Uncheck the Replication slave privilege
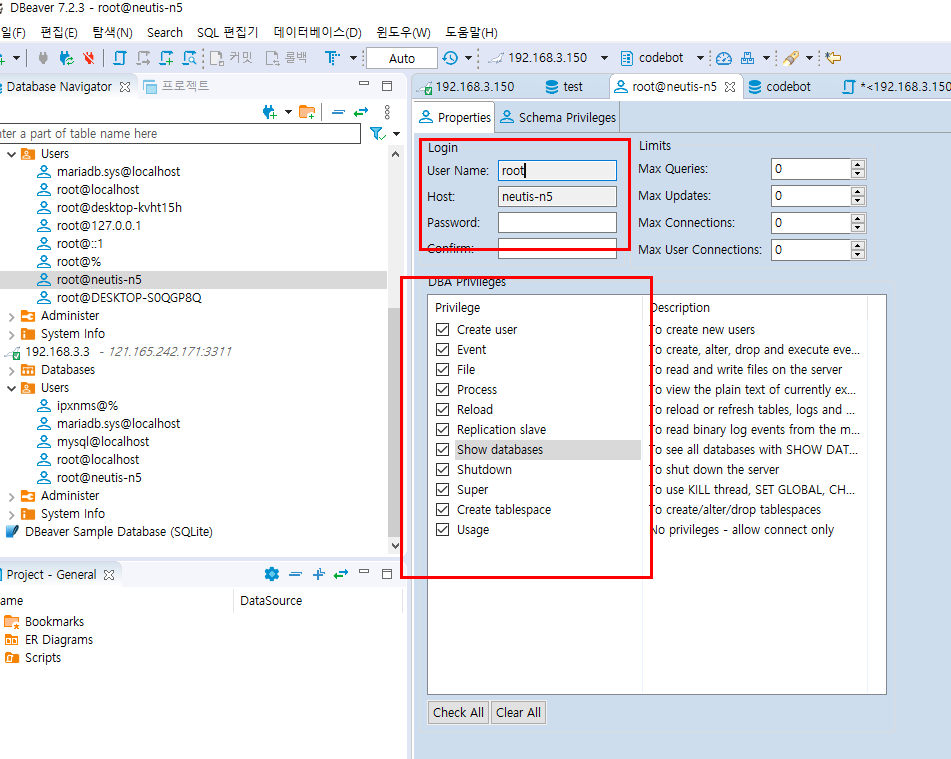 443,430
